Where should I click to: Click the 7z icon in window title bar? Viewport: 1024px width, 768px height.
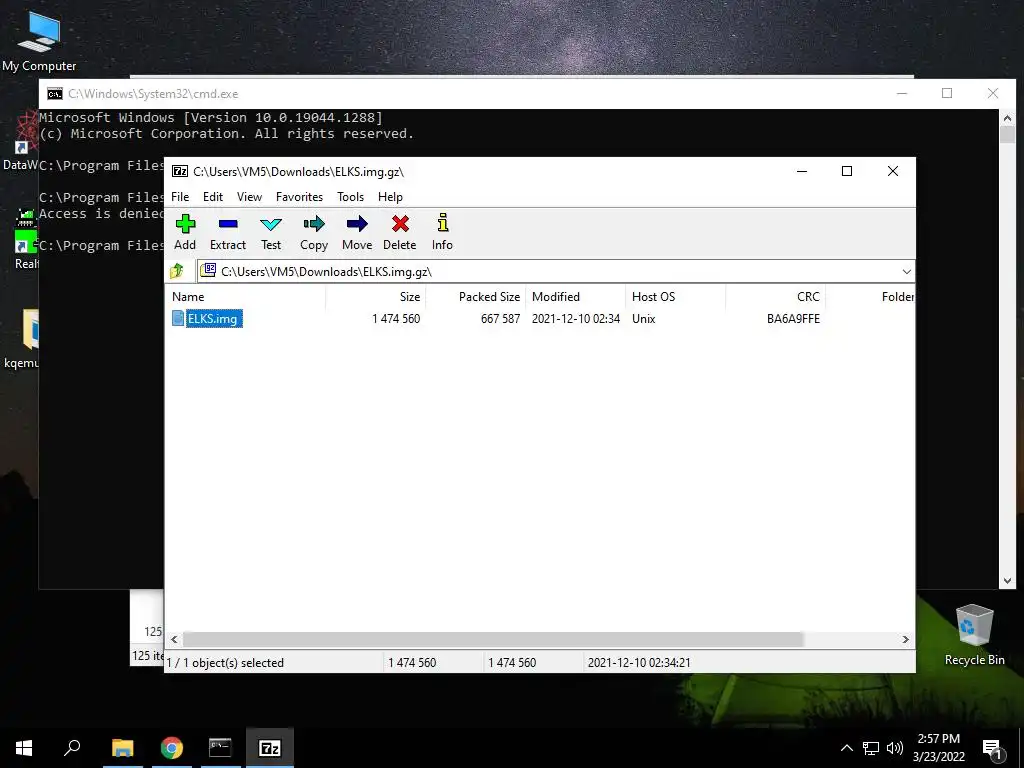tap(180, 172)
